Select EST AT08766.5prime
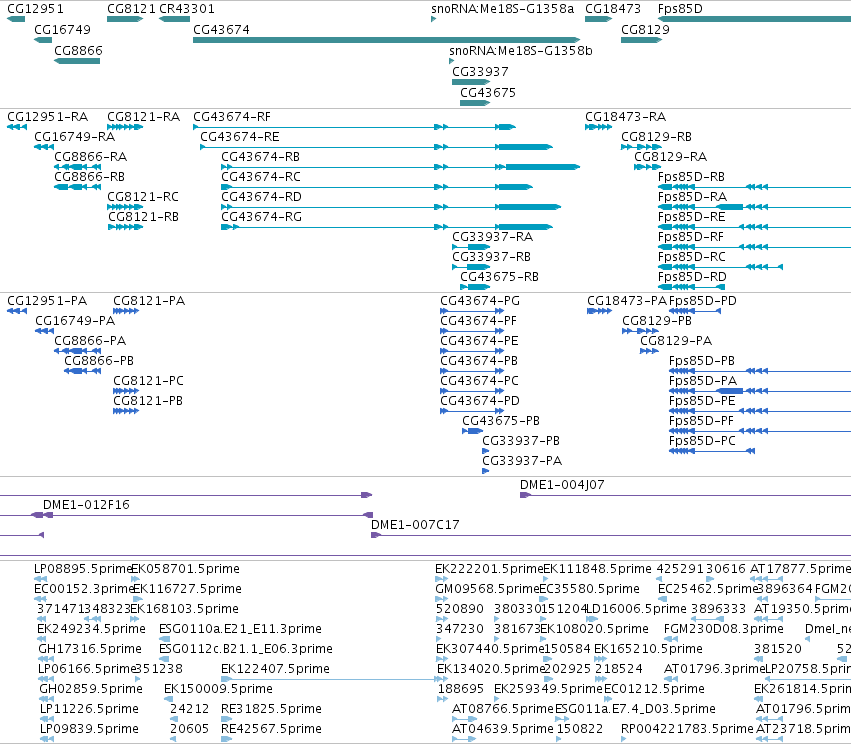 [x=503, y=709]
